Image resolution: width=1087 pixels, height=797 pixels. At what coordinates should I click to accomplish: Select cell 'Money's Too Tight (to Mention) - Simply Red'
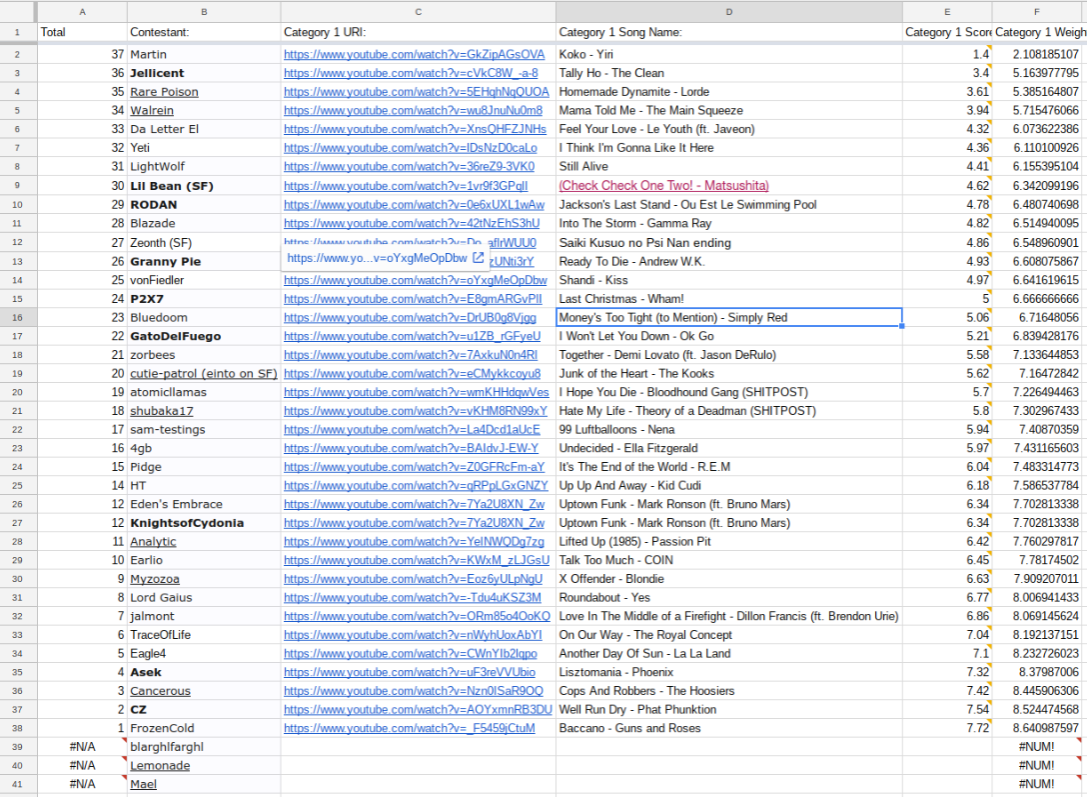pos(729,317)
